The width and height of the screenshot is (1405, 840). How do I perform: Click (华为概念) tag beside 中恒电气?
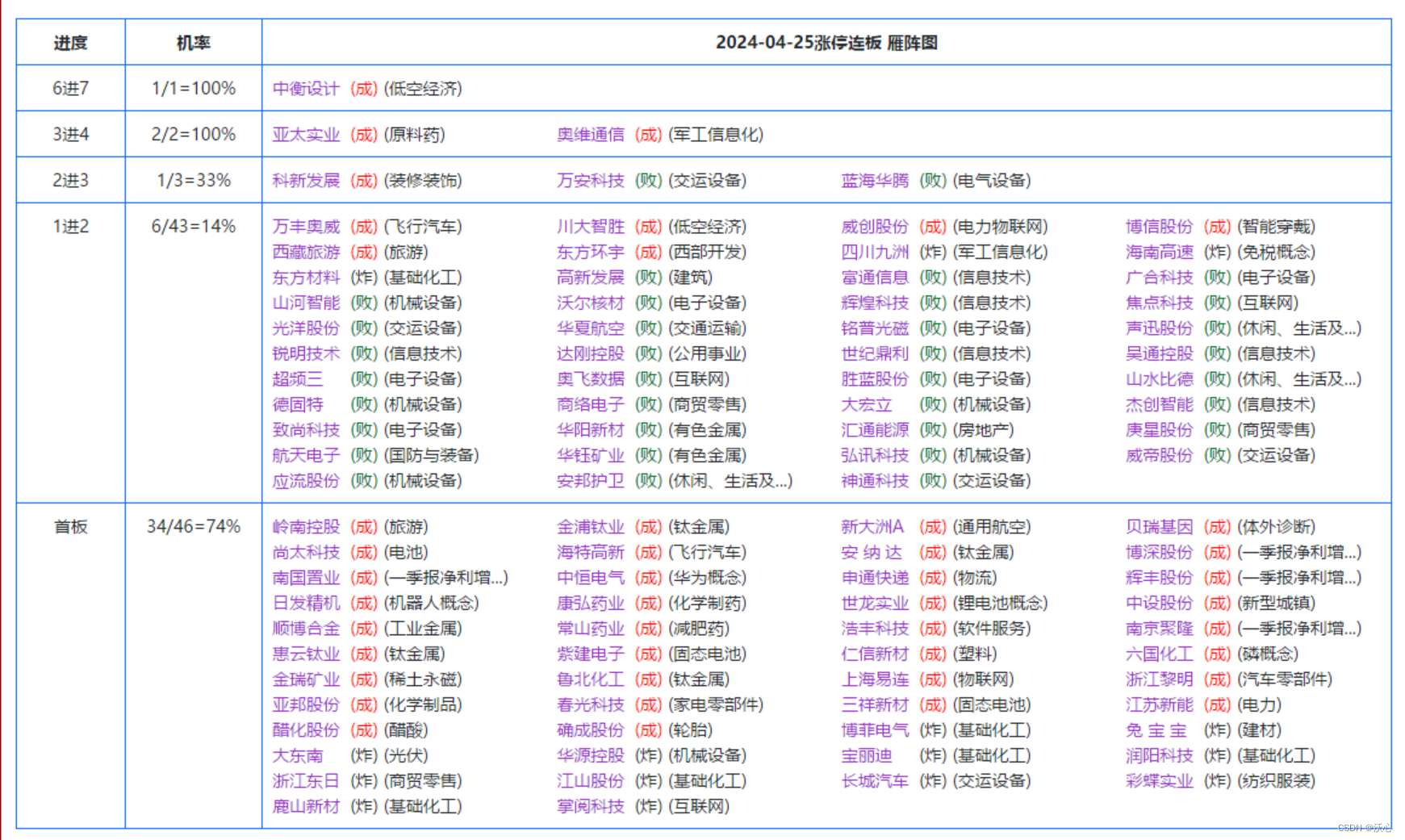(708, 578)
